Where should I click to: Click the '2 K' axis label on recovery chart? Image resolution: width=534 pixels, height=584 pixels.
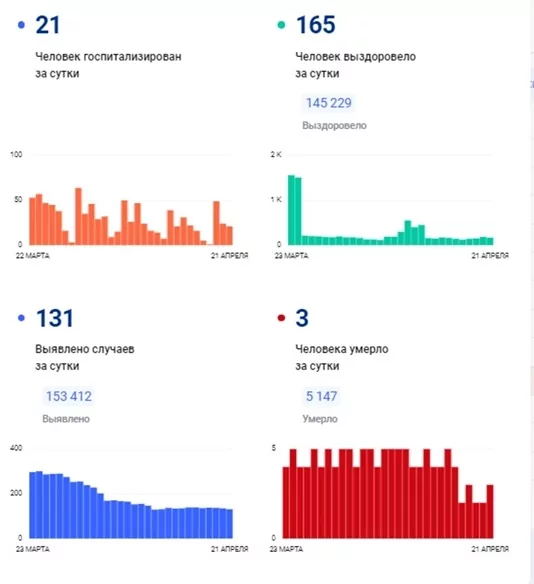276,154
